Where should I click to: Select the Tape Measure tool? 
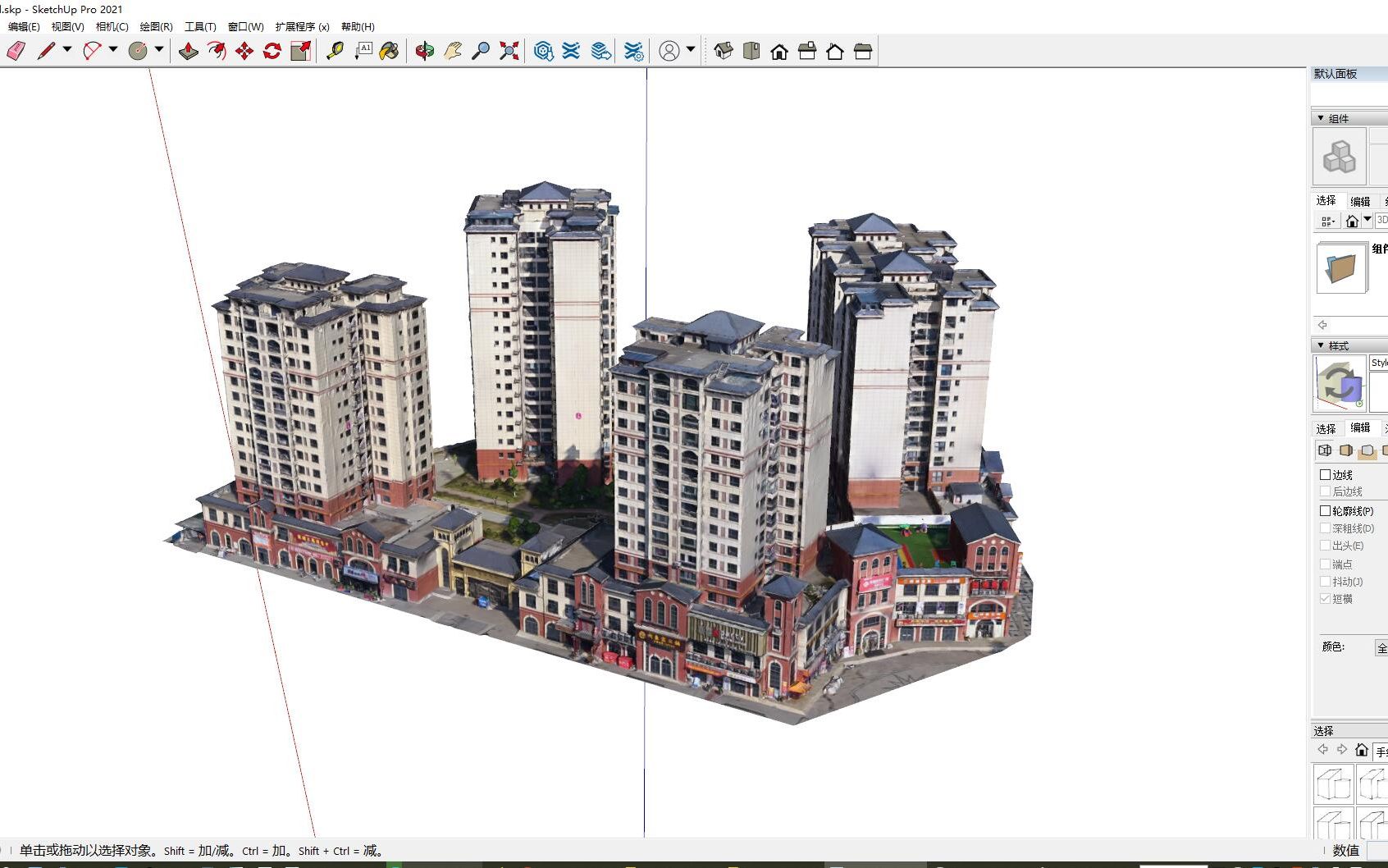334,50
